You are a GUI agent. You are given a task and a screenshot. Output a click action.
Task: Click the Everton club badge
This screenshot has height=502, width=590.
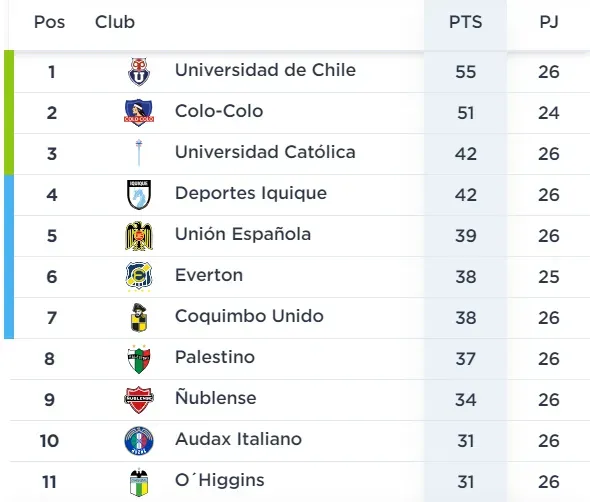(139, 277)
